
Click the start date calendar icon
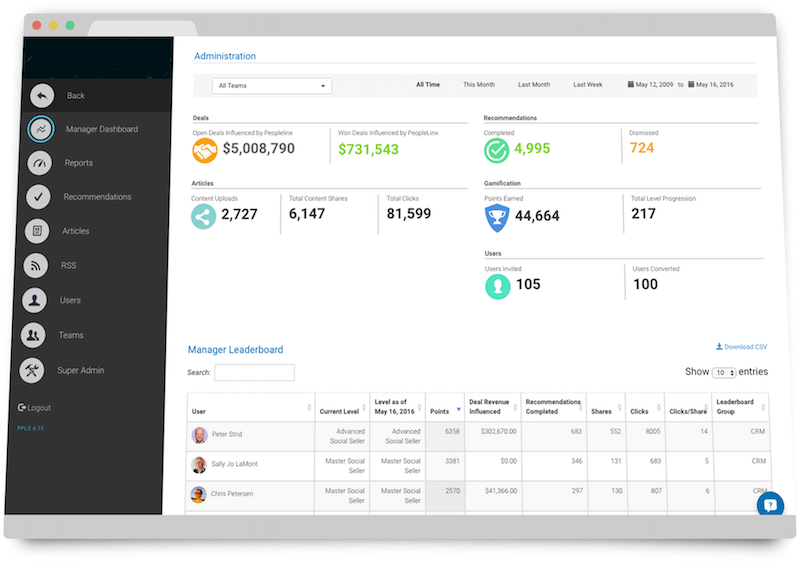(x=631, y=84)
